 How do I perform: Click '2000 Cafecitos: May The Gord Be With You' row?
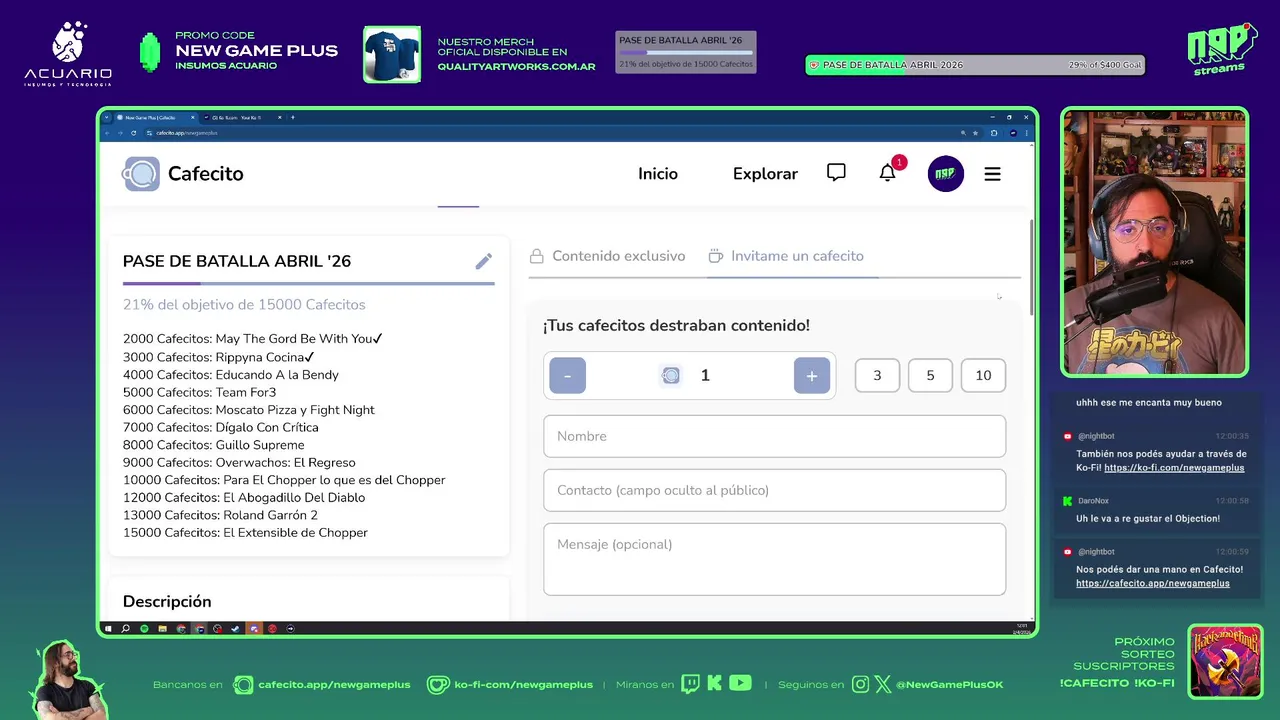point(253,339)
